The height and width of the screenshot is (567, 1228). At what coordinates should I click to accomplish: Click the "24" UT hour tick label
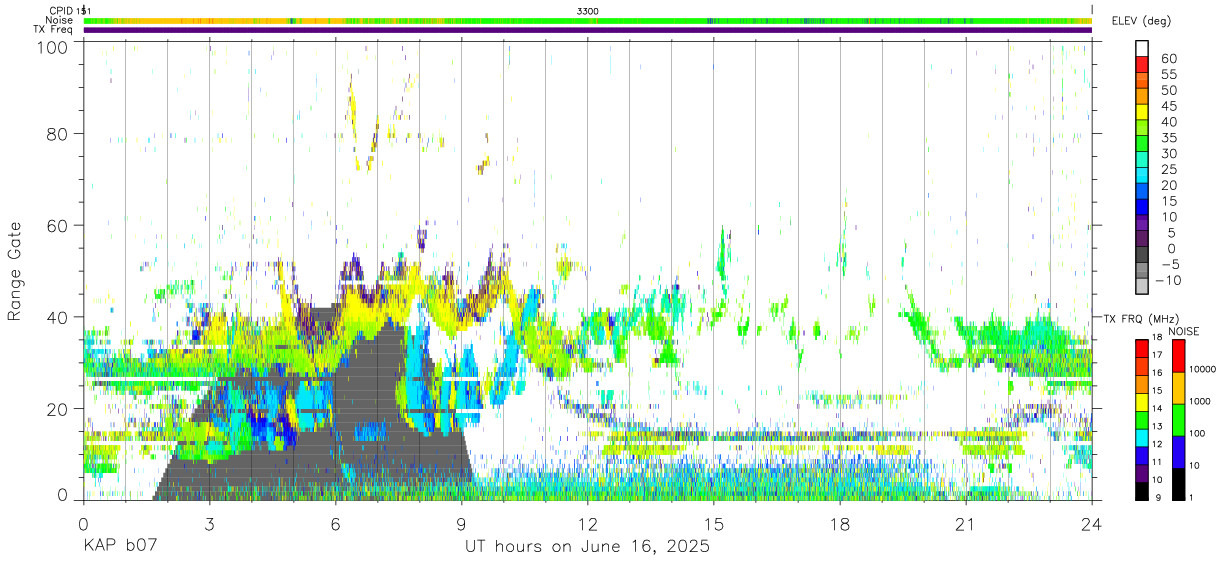[1092, 523]
